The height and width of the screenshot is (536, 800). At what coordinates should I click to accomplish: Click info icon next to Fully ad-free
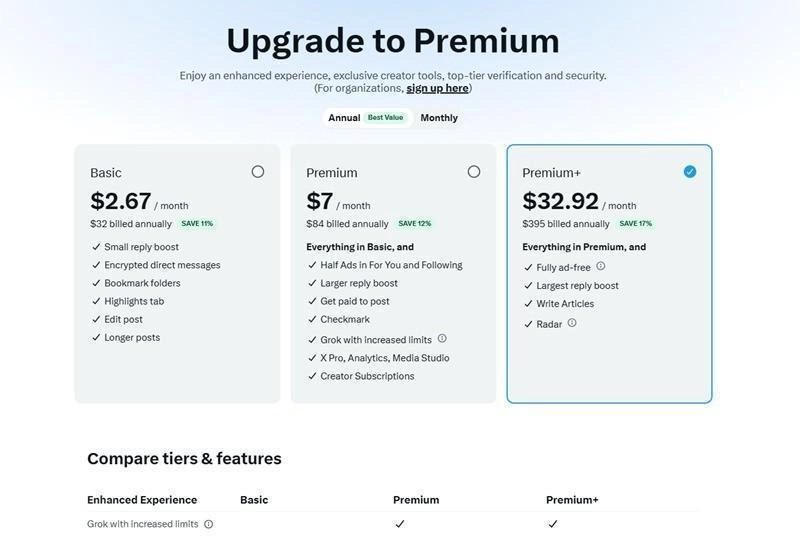(x=601, y=267)
